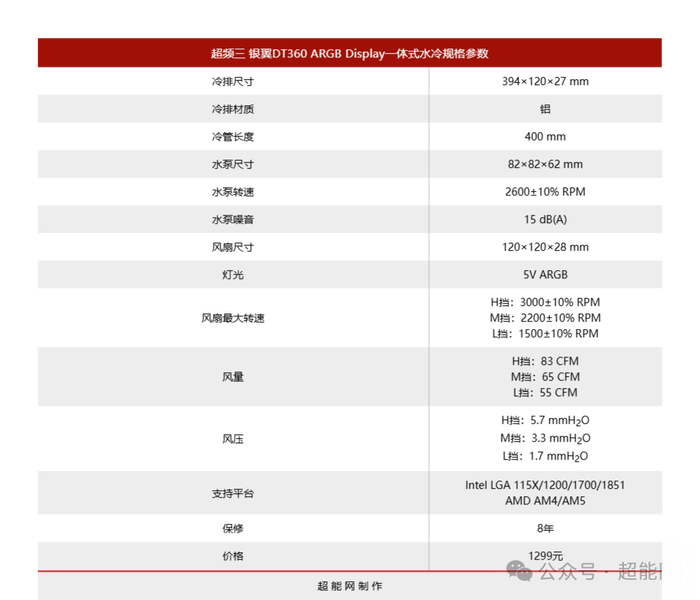This screenshot has height=600, width=700.
Task: Click L挡: 1.7 mmH2O line
Action: (x=545, y=456)
